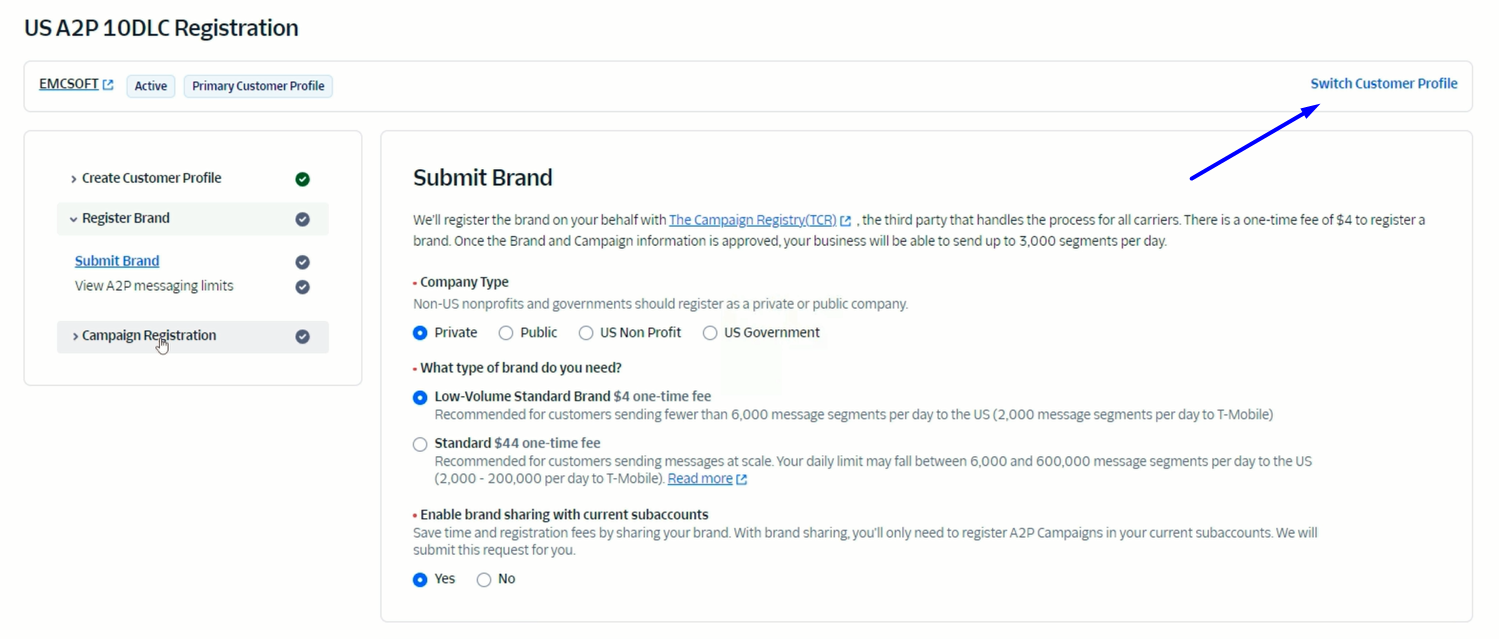Screen dimensions: 1499x639
Task: Click the Switch Customer Profile link
Action: (1383, 84)
